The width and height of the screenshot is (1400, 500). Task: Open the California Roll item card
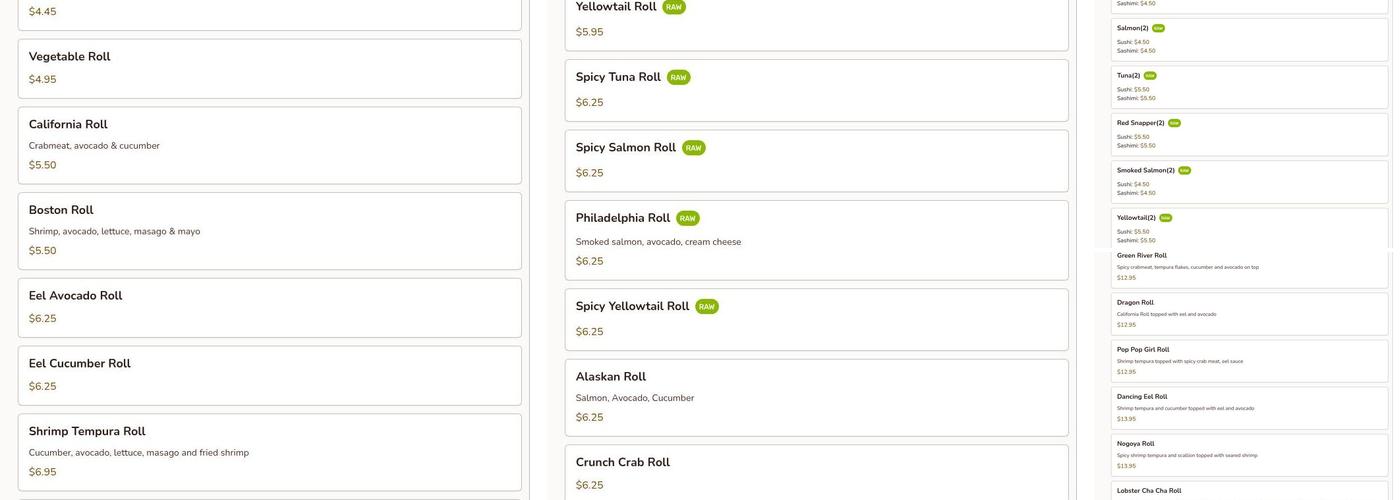point(269,145)
